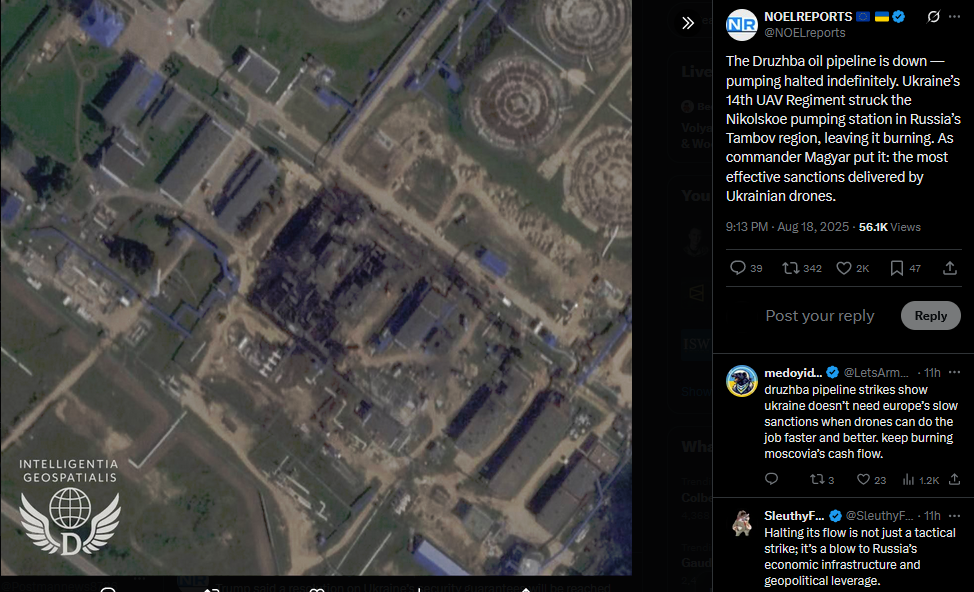Viewport: 974px width, 592px height.
Task: Open more options on NOELREPORTS post
Action: (x=955, y=17)
